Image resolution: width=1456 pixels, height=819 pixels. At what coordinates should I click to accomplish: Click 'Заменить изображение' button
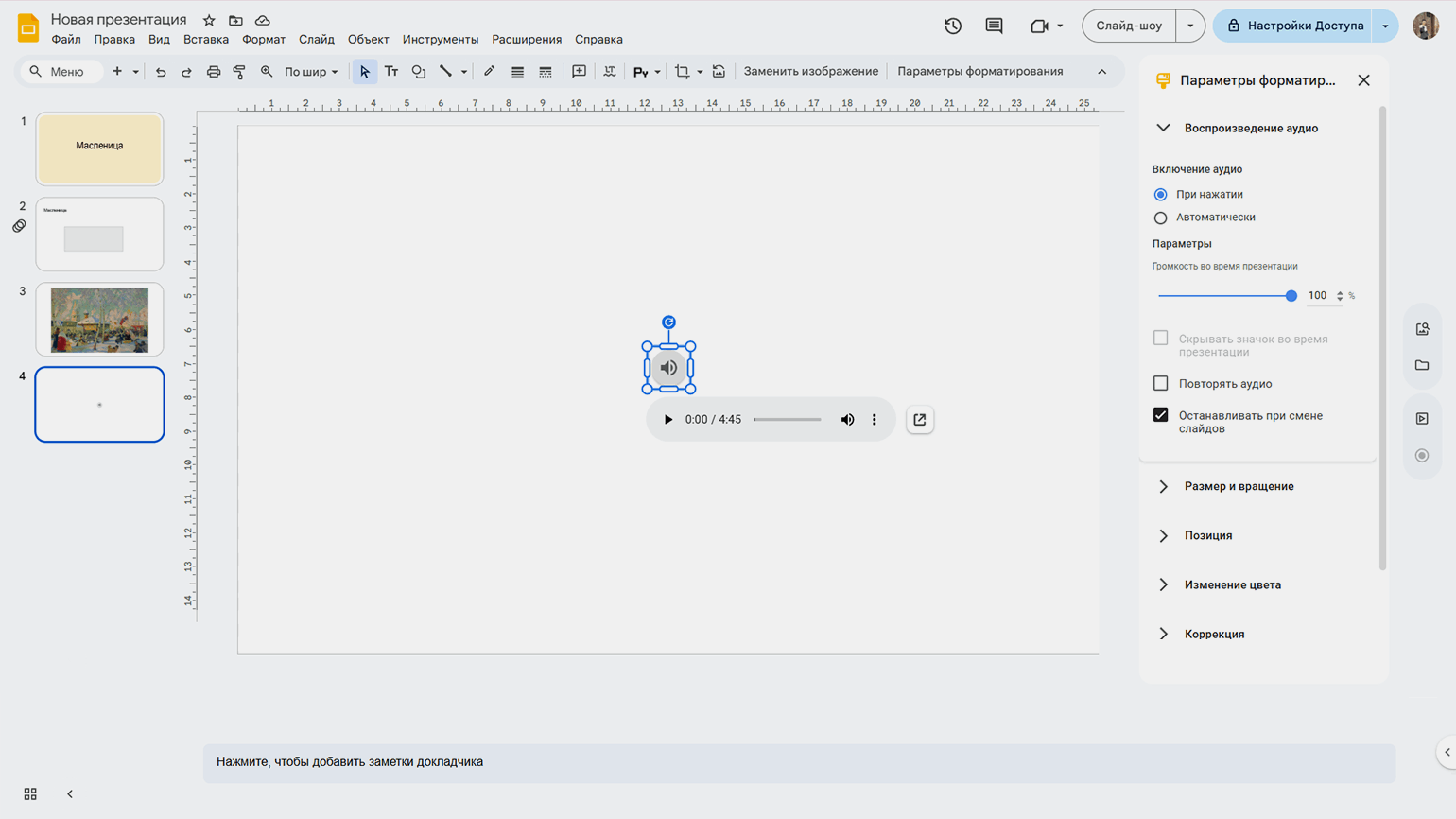pos(810,72)
